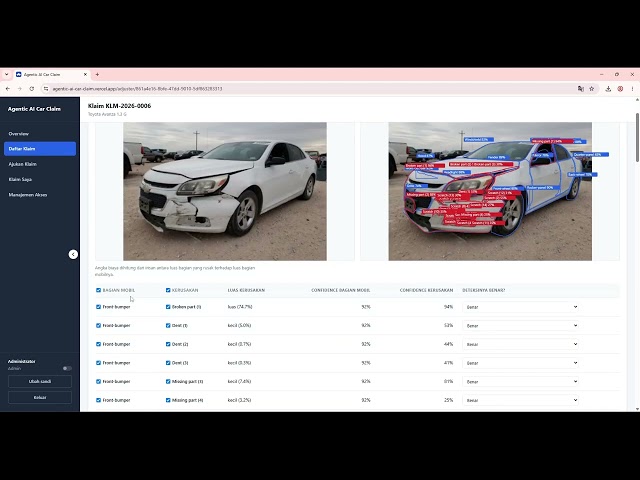Open the browser three-dot menu
The image size is (640, 480).
[632, 89]
